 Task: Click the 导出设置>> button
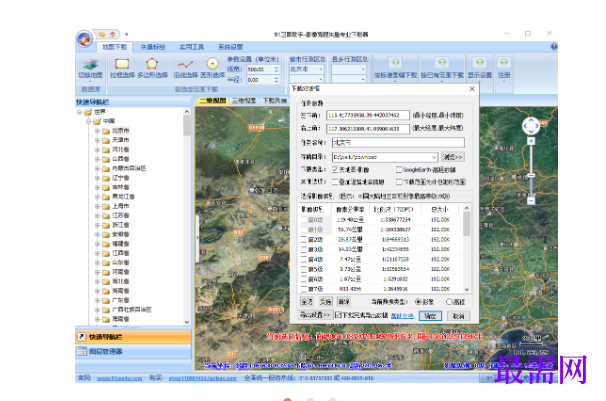tap(315, 315)
